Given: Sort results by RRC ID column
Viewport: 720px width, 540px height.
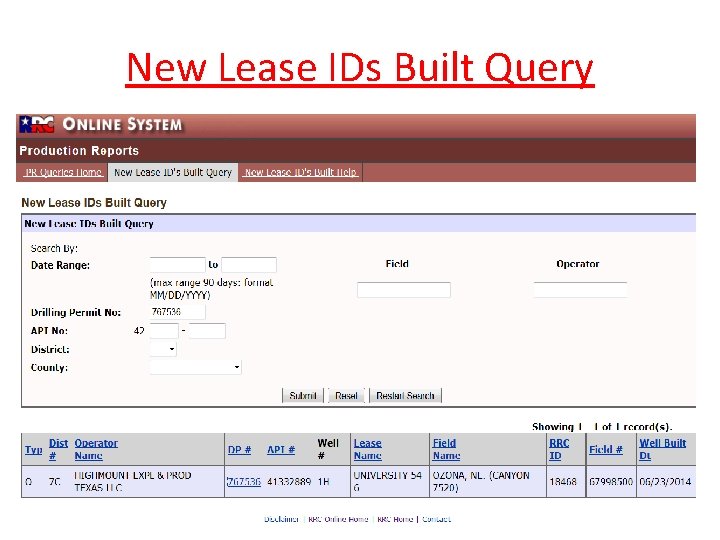Looking at the screenshot, I should [x=559, y=450].
